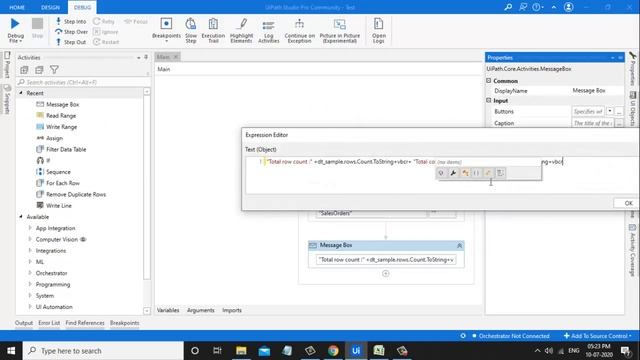Image resolution: width=640 pixels, height=360 pixels.
Task: Open ellipsis button beside Caption property
Action: tap(619, 123)
